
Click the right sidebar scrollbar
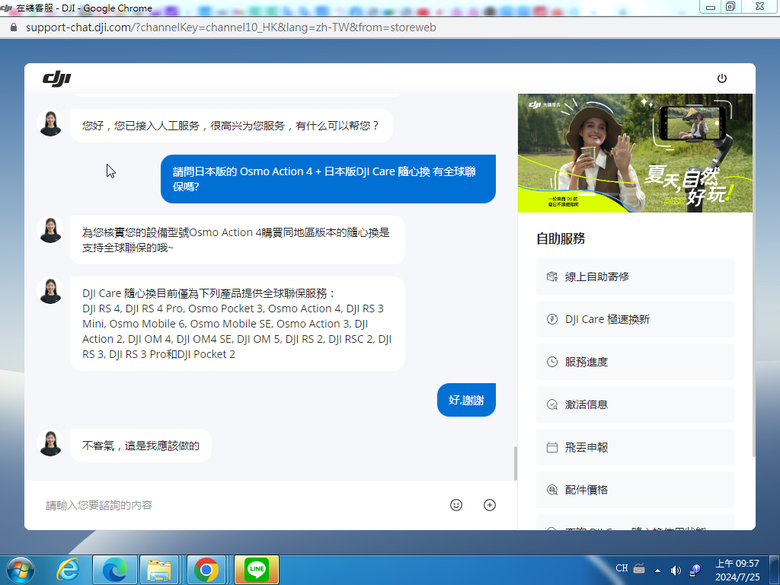(x=754, y=275)
